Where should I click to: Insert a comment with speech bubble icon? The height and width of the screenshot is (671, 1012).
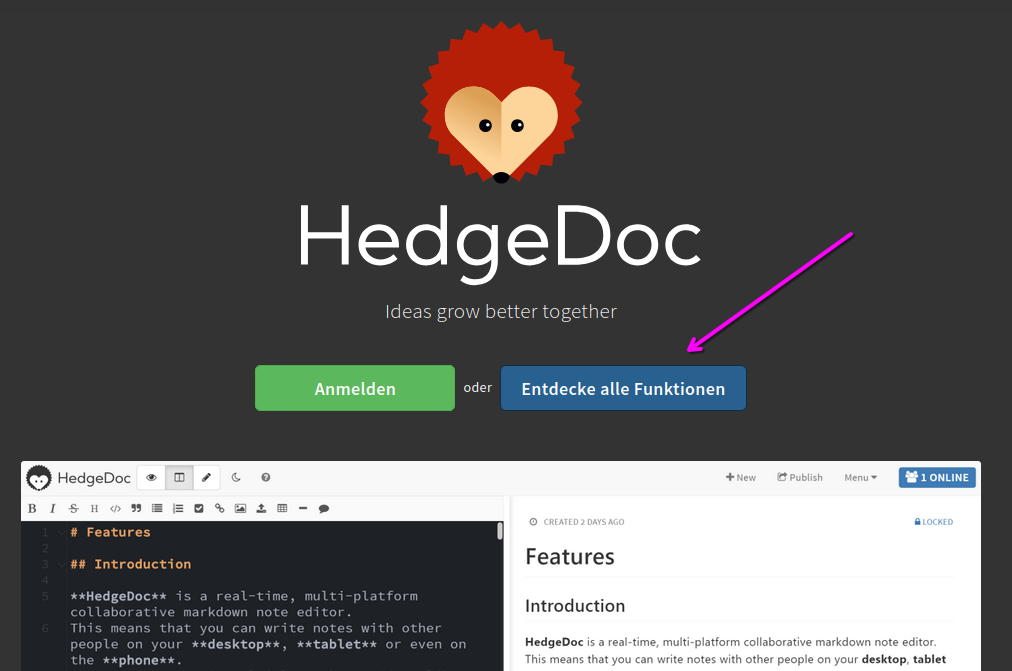coord(324,508)
